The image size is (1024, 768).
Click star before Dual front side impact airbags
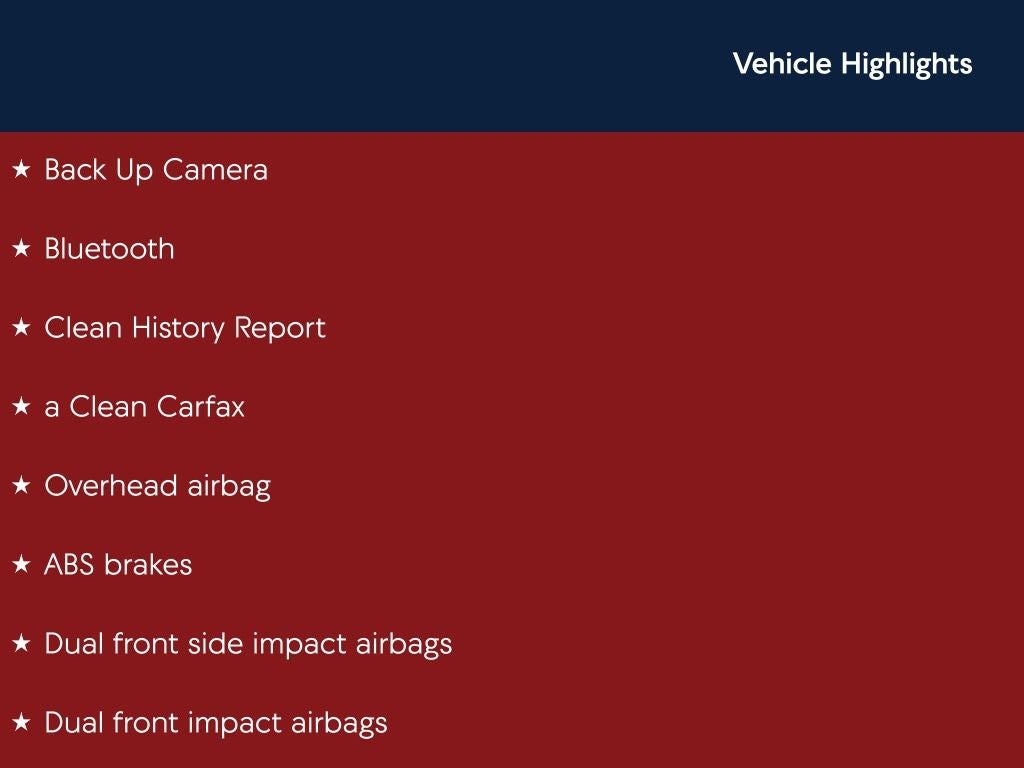tap(21, 644)
